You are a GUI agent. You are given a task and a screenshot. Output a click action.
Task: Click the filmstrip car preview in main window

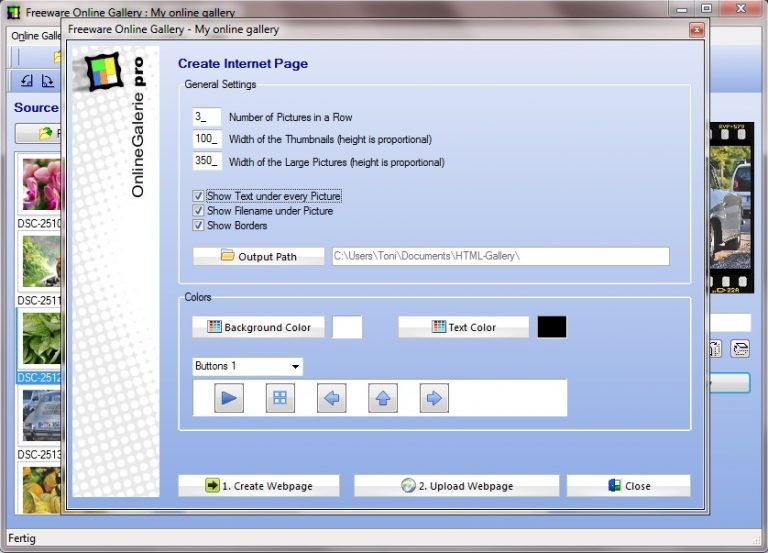point(731,207)
